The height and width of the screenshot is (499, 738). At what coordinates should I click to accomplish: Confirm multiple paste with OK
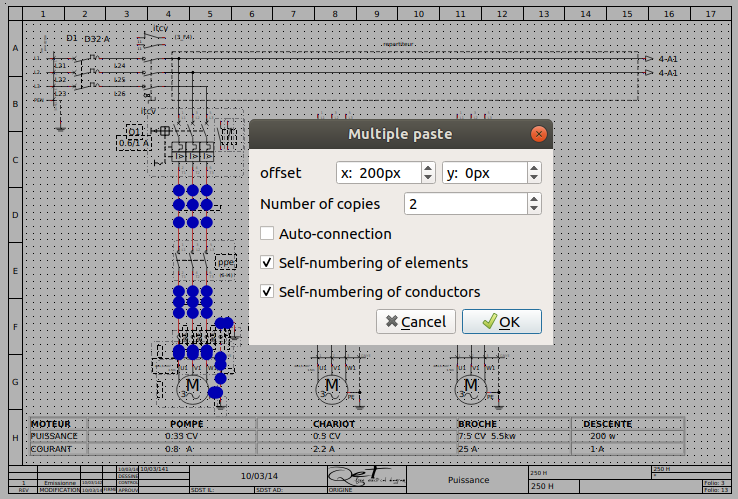502,322
